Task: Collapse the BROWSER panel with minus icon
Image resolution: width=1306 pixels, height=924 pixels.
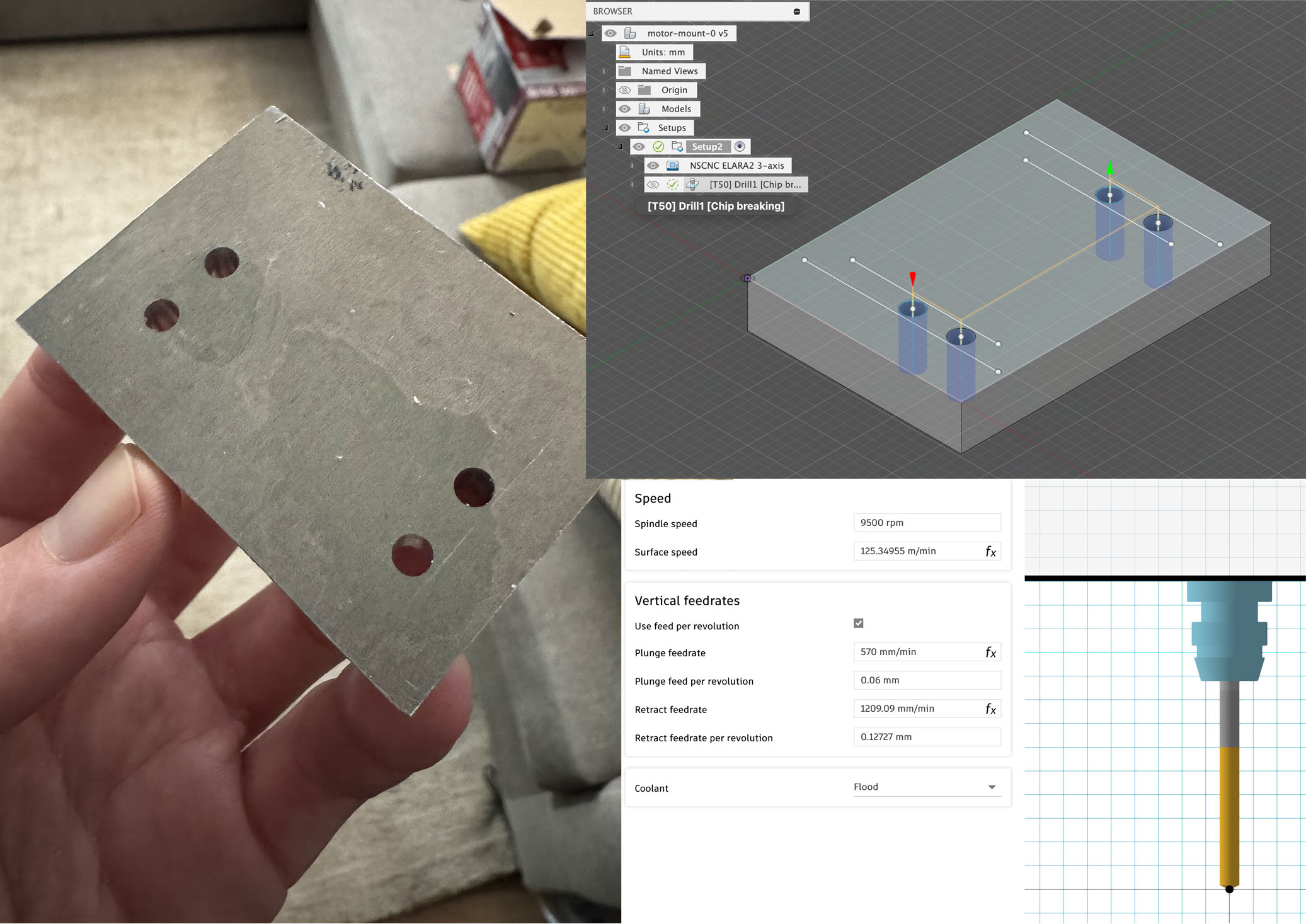Action: [796, 11]
